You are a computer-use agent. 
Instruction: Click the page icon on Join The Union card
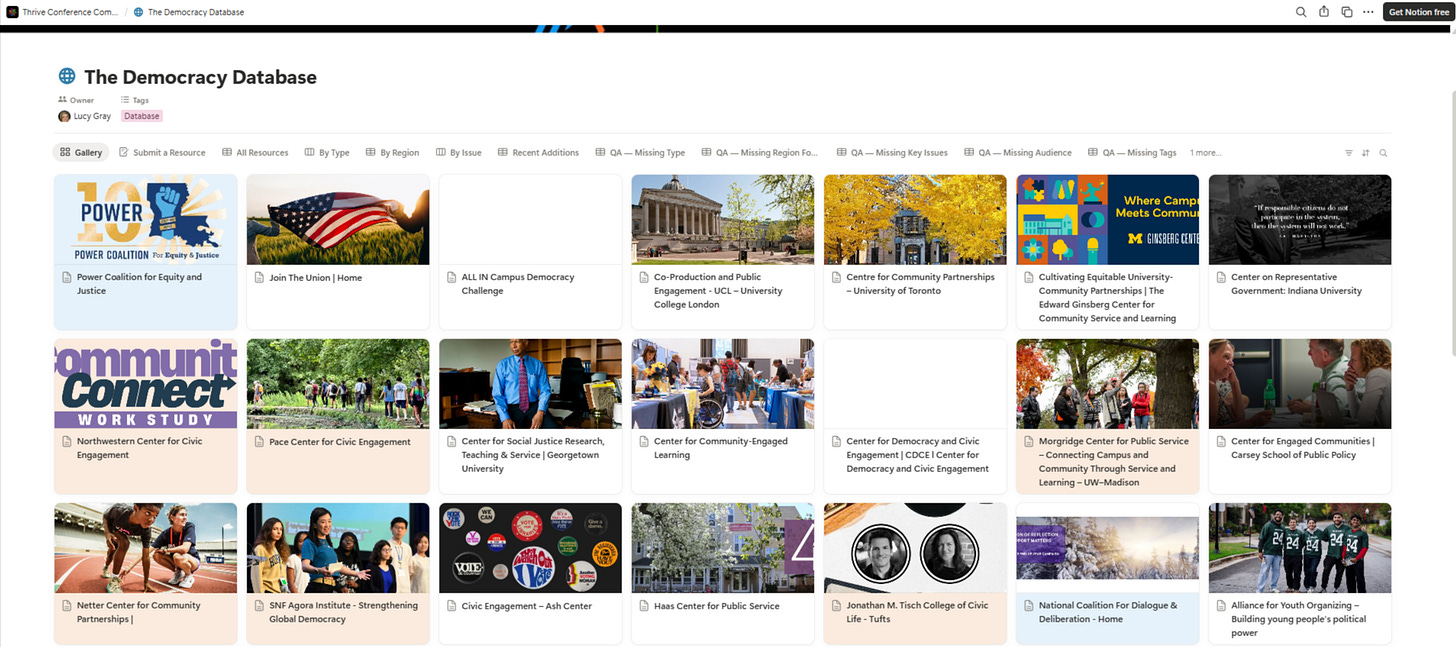pos(260,278)
